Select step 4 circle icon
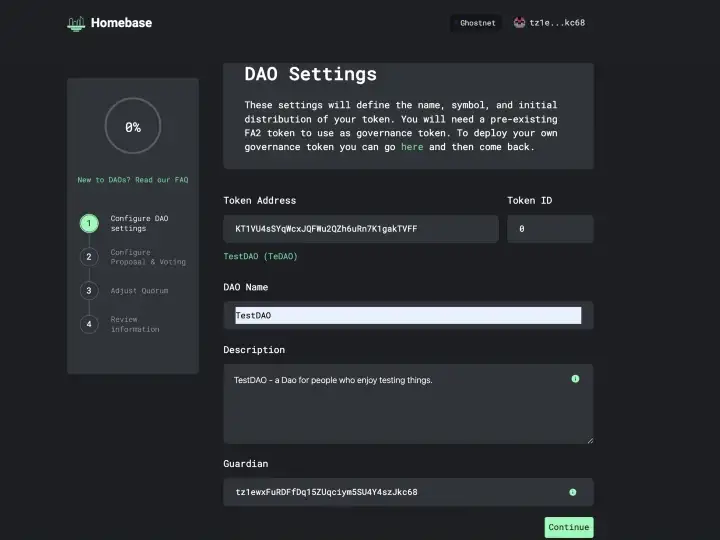The width and height of the screenshot is (720, 540). (x=89, y=324)
